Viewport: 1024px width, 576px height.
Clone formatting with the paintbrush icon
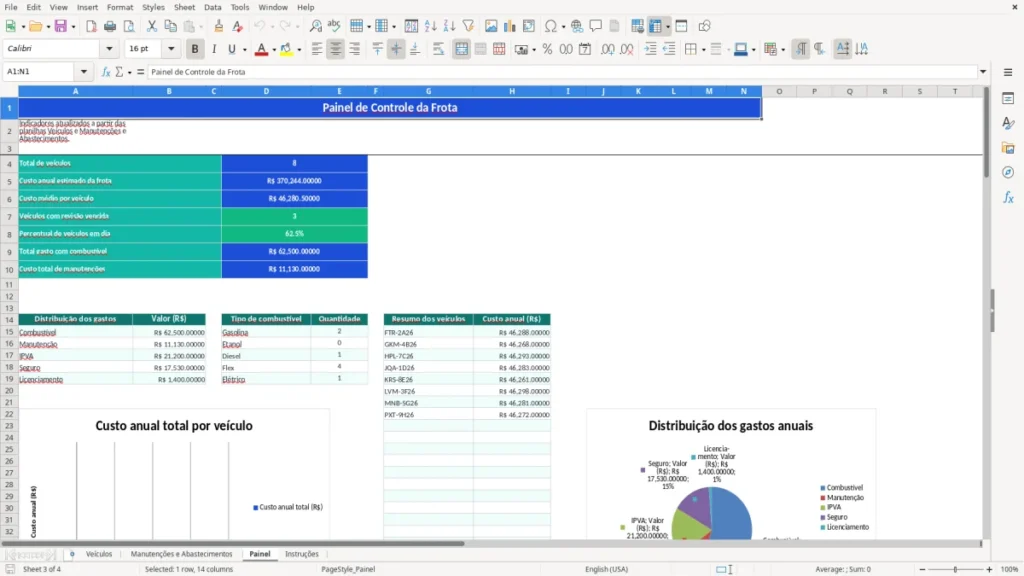219,26
